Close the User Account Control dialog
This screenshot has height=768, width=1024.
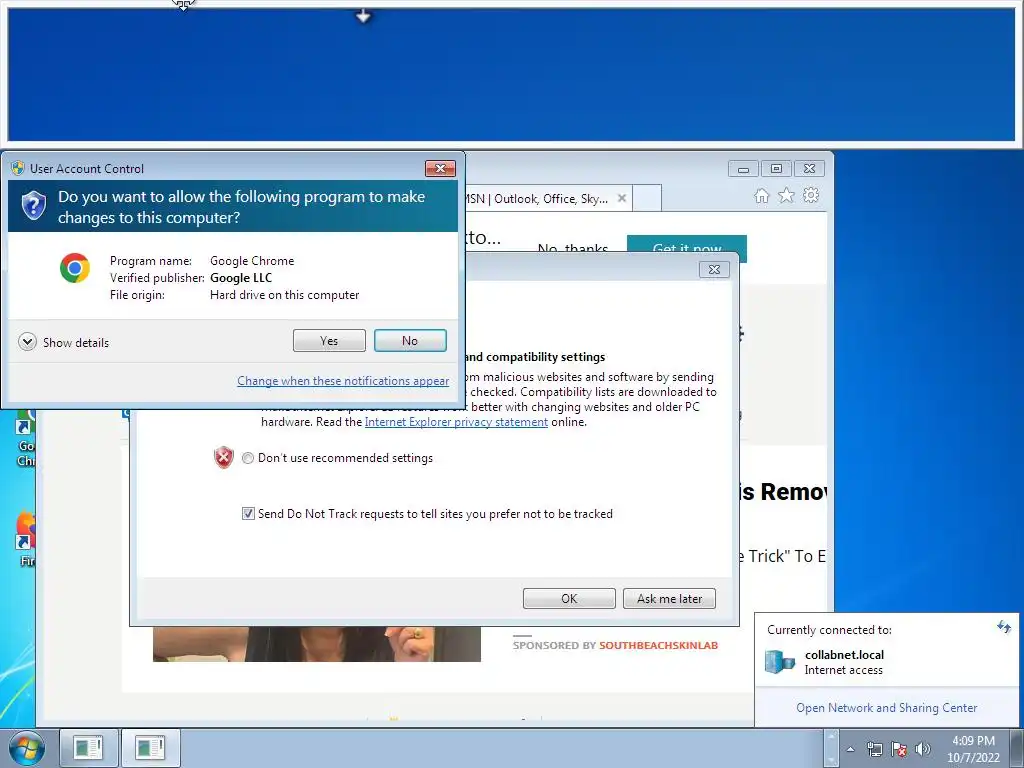click(440, 168)
